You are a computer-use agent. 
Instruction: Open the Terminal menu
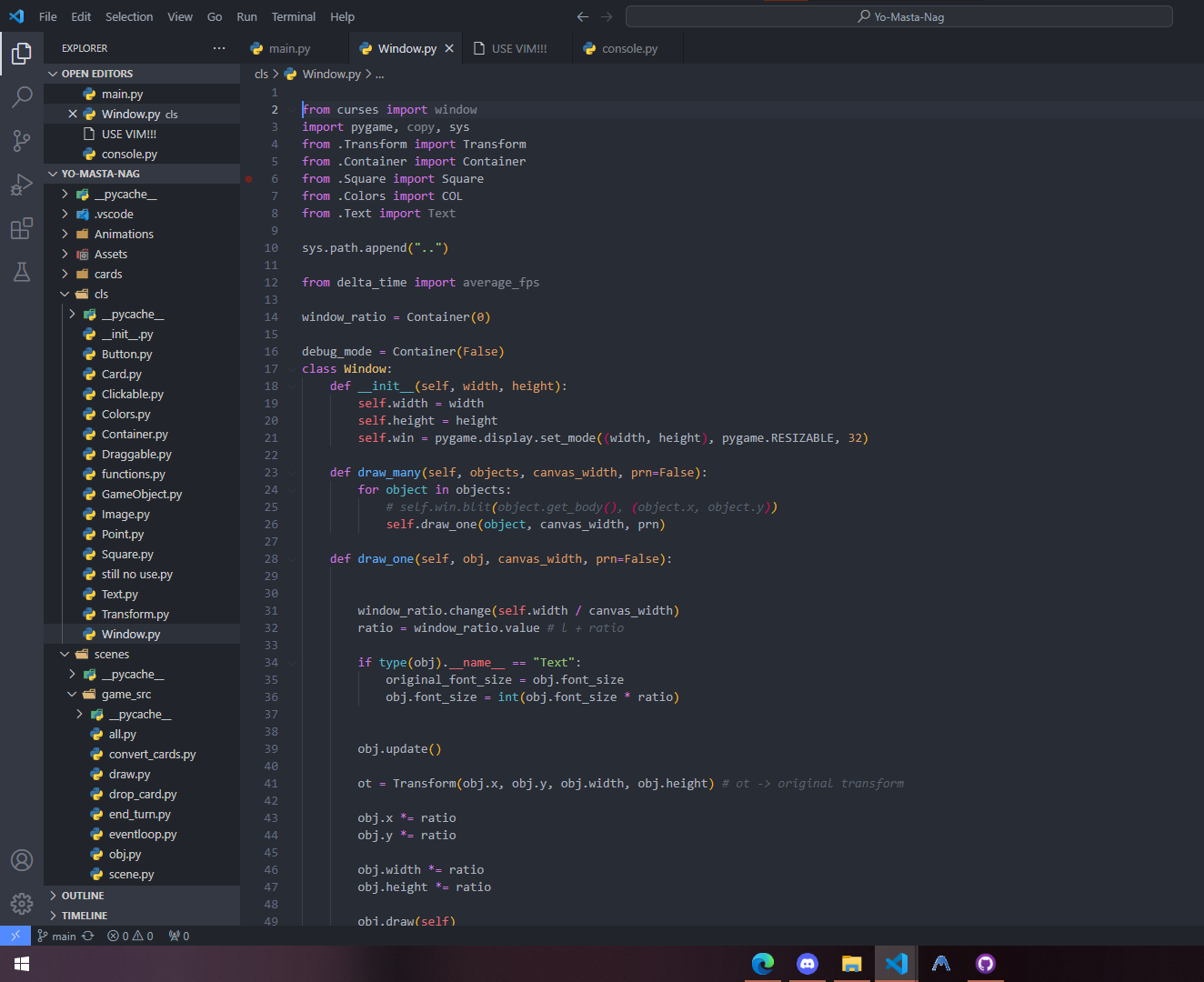point(293,16)
